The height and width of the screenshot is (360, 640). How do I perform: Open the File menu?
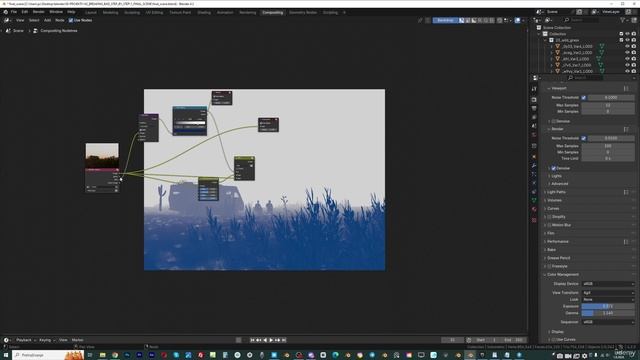(x=14, y=12)
